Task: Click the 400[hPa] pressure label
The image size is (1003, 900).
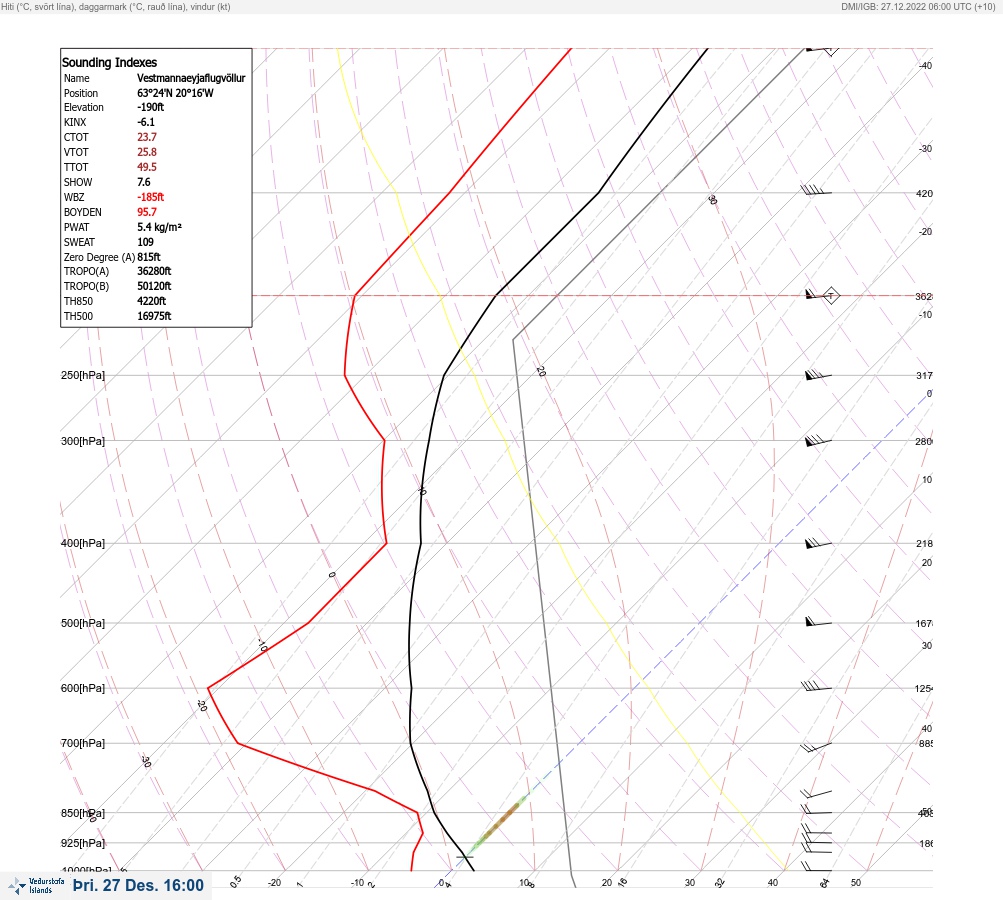Action: pos(83,543)
